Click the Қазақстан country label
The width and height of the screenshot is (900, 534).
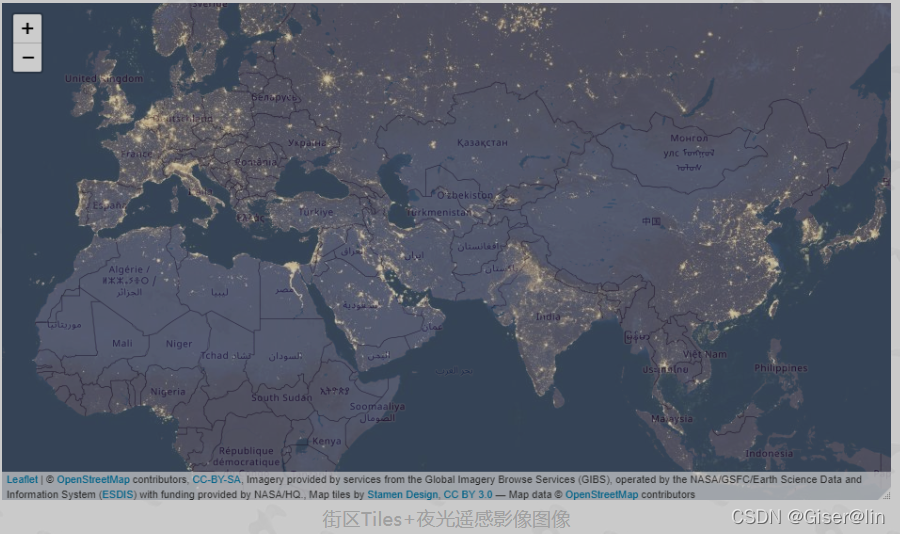(x=482, y=142)
